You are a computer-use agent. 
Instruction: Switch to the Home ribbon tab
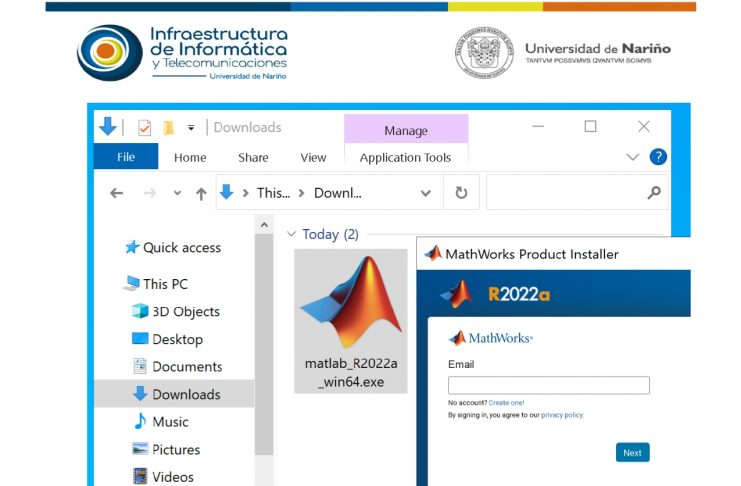(190, 157)
